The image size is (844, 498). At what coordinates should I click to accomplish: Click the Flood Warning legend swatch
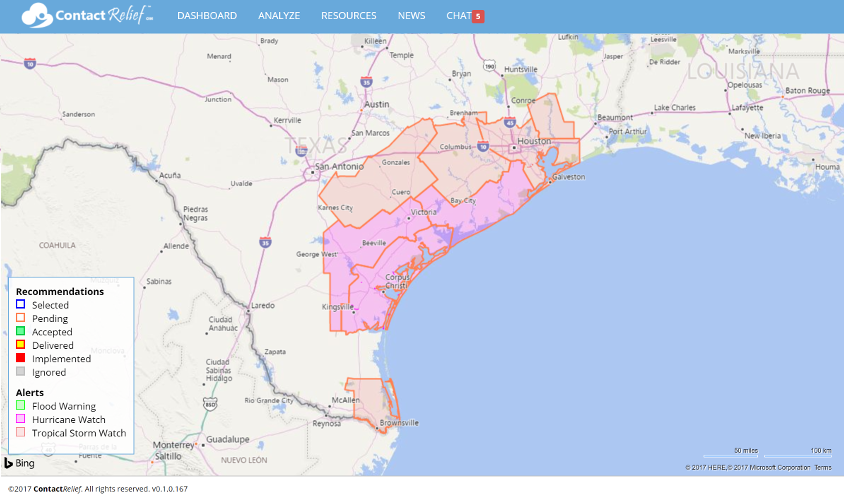pyautogui.click(x=20, y=405)
